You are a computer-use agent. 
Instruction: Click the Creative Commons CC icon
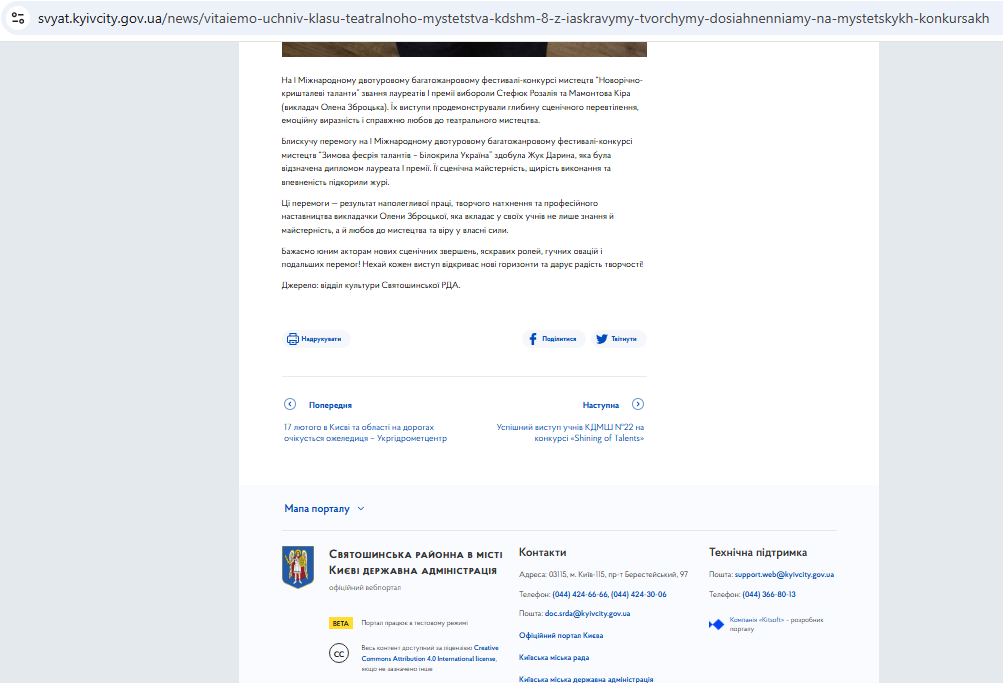click(x=340, y=653)
